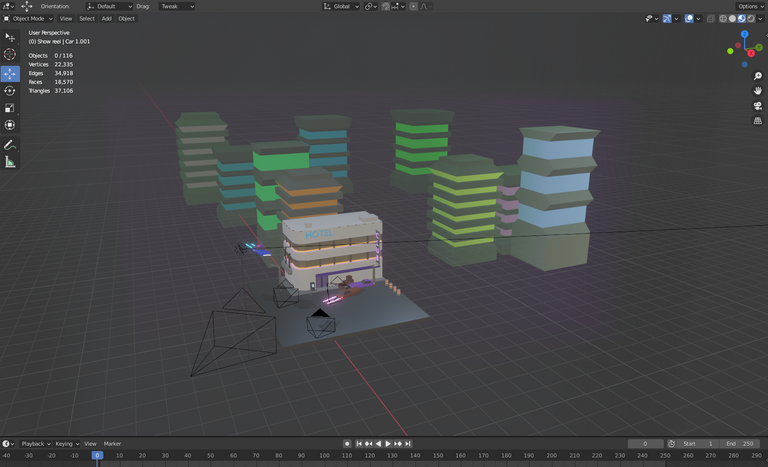Open shading options dropdown arrow
The height and width of the screenshot is (467, 768).
click(x=760, y=19)
